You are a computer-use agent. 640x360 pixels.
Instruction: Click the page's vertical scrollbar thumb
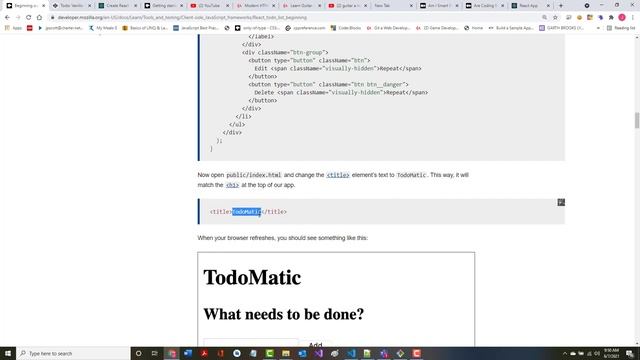click(637, 120)
